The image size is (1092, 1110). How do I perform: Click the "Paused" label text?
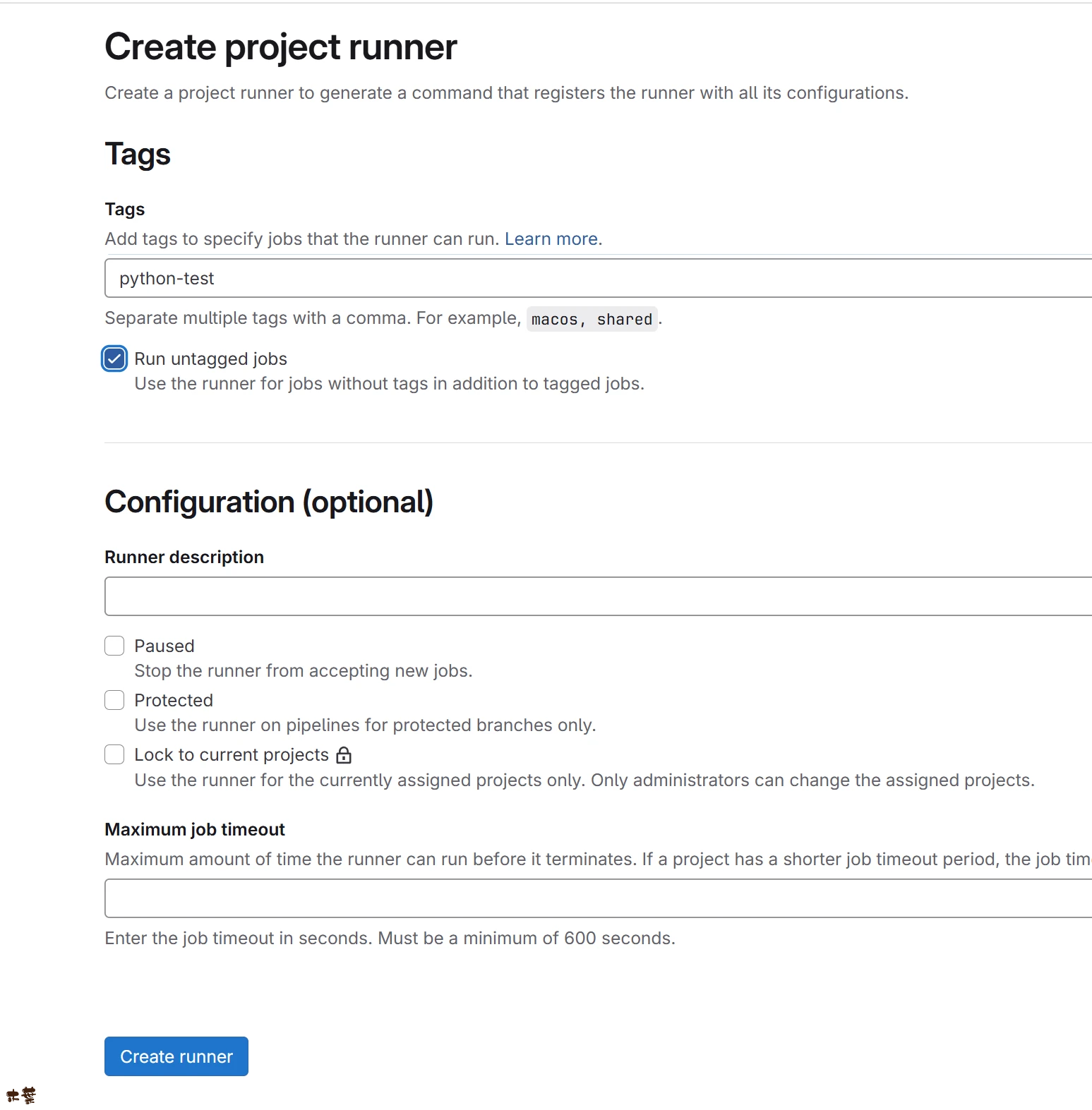pyautogui.click(x=164, y=646)
